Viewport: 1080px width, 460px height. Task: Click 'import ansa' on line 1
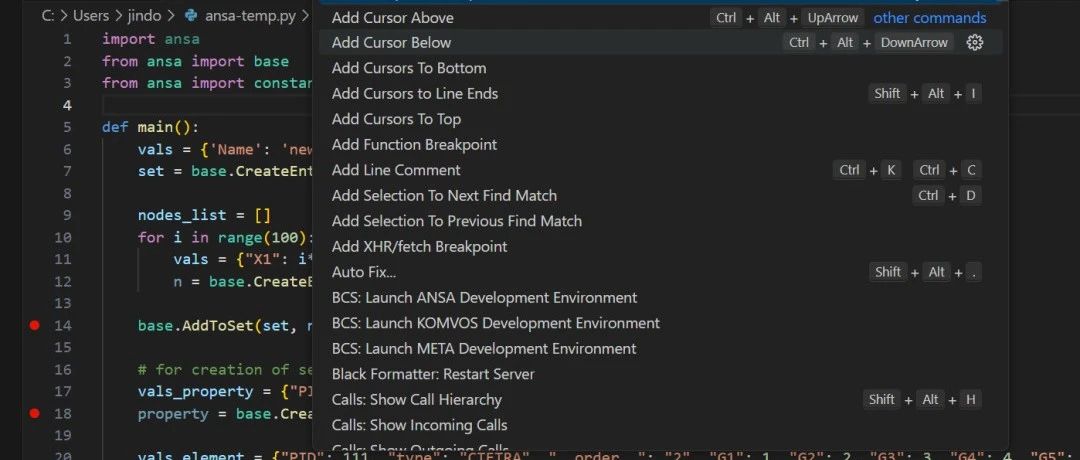click(150, 39)
